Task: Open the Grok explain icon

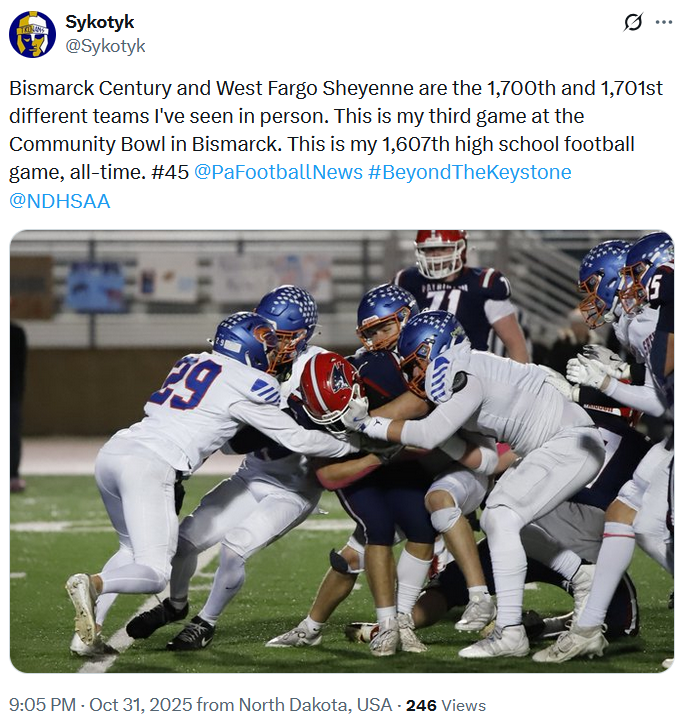Action: coord(633,22)
